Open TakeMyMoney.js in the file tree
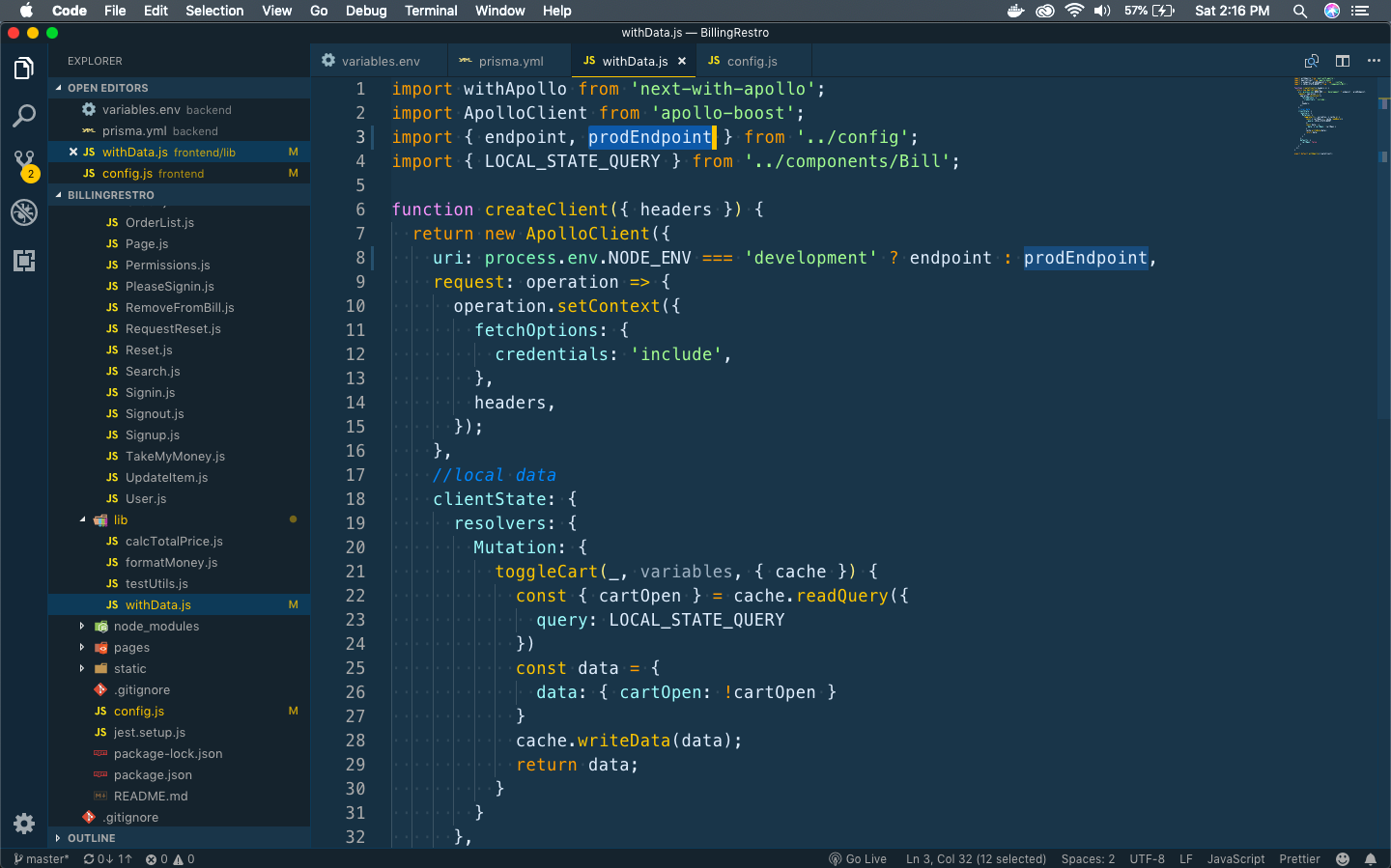 pos(179,456)
